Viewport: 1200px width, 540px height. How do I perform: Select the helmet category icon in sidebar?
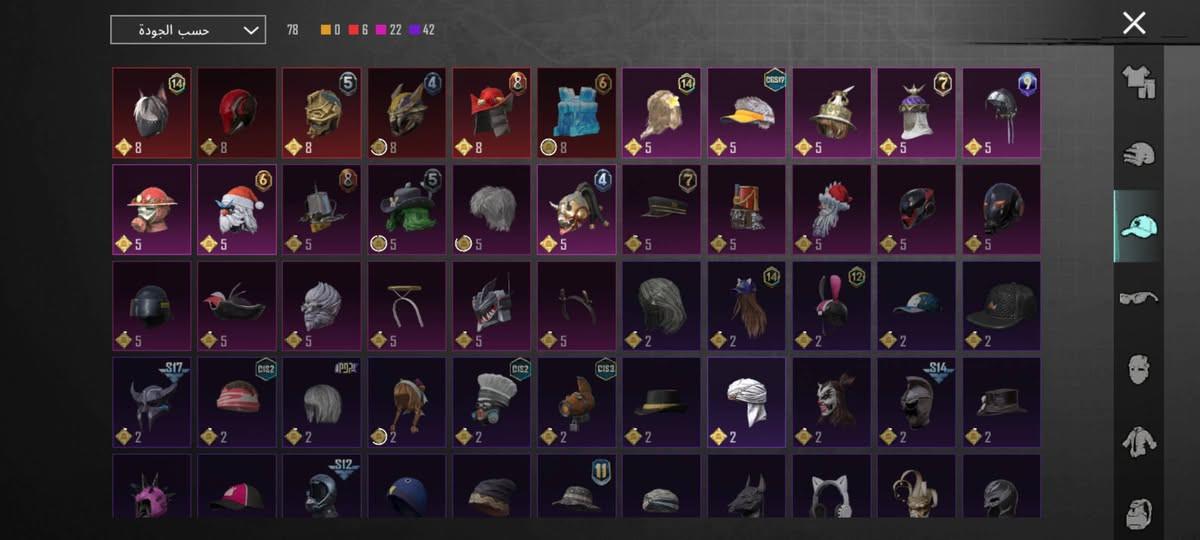(1138, 155)
